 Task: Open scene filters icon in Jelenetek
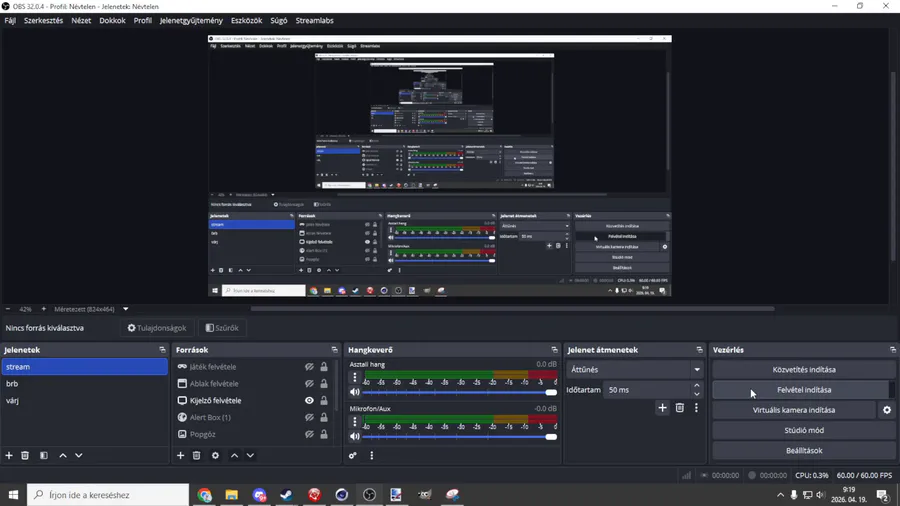coord(44,456)
